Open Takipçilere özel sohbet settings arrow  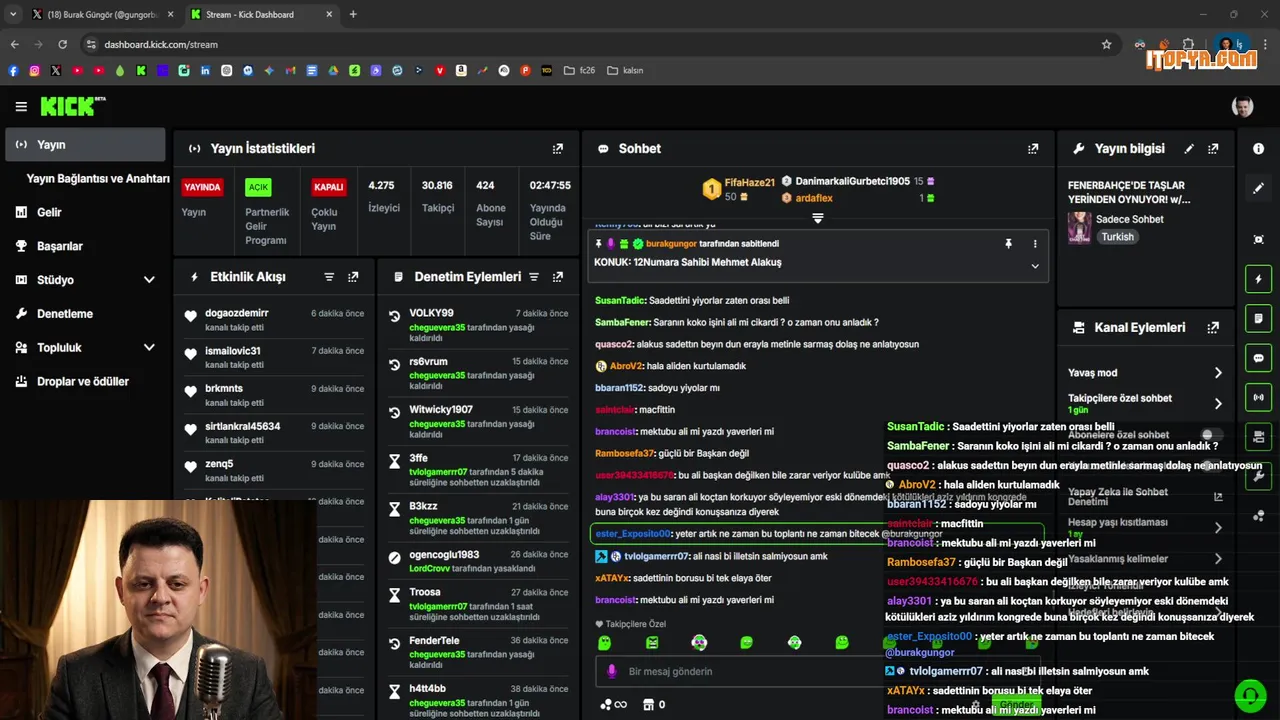[x=1218, y=404]
